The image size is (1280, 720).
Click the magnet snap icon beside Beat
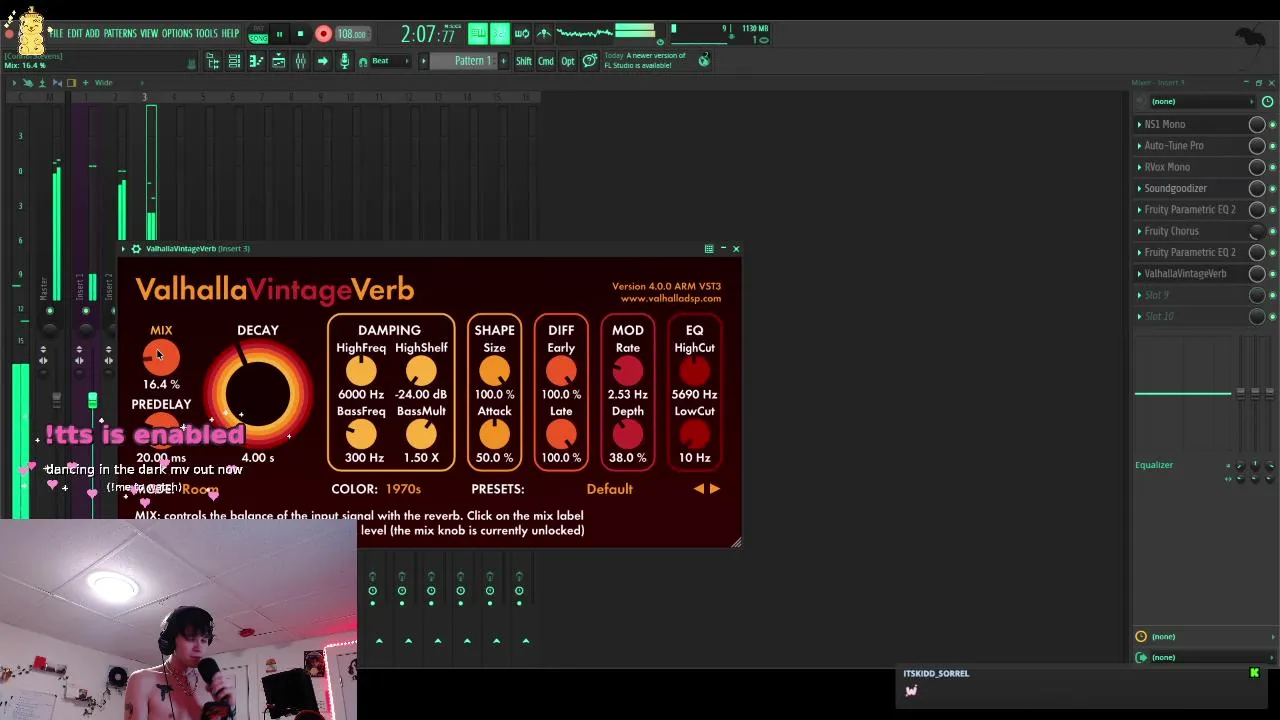coord(363,62)
